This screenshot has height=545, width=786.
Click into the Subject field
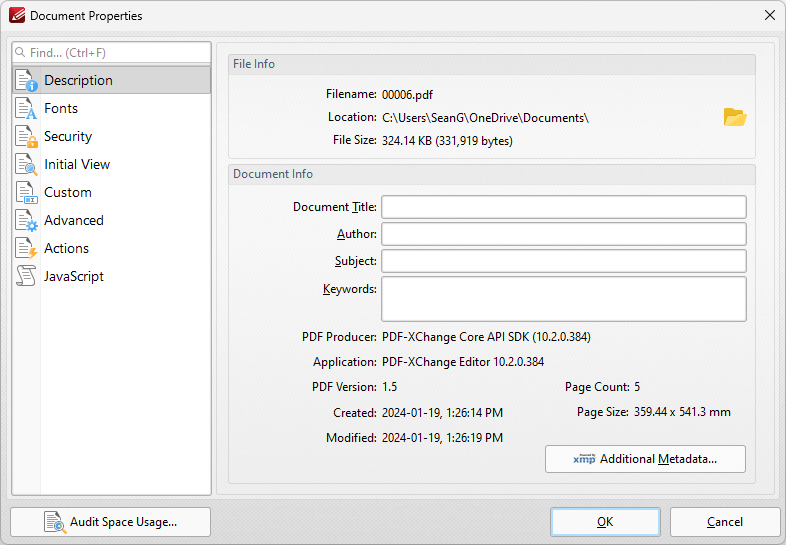click(x=564, y=261)
